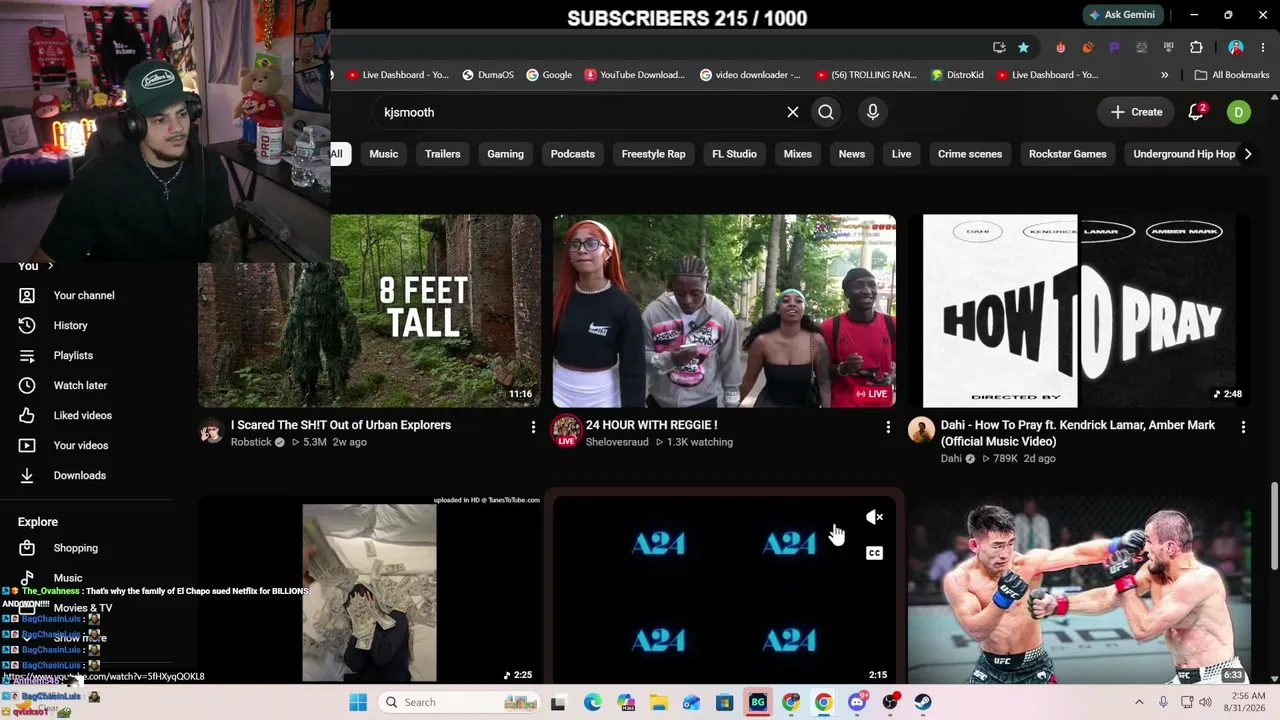This screenshot has width=1280, height=720.
Task: Click the Ask Gemini button
Action: pos(1122,15)
